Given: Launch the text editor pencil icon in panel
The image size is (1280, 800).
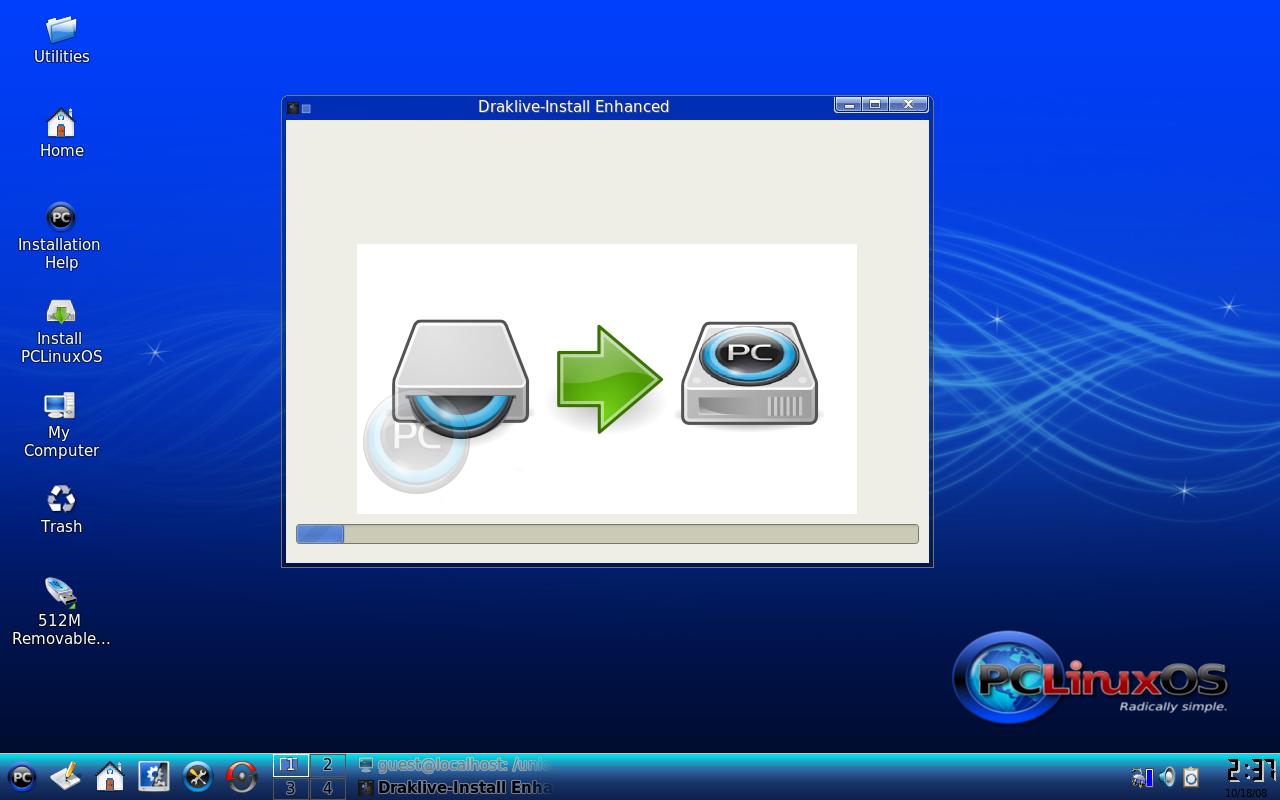Looking at the screenshot, I should 66,776.
